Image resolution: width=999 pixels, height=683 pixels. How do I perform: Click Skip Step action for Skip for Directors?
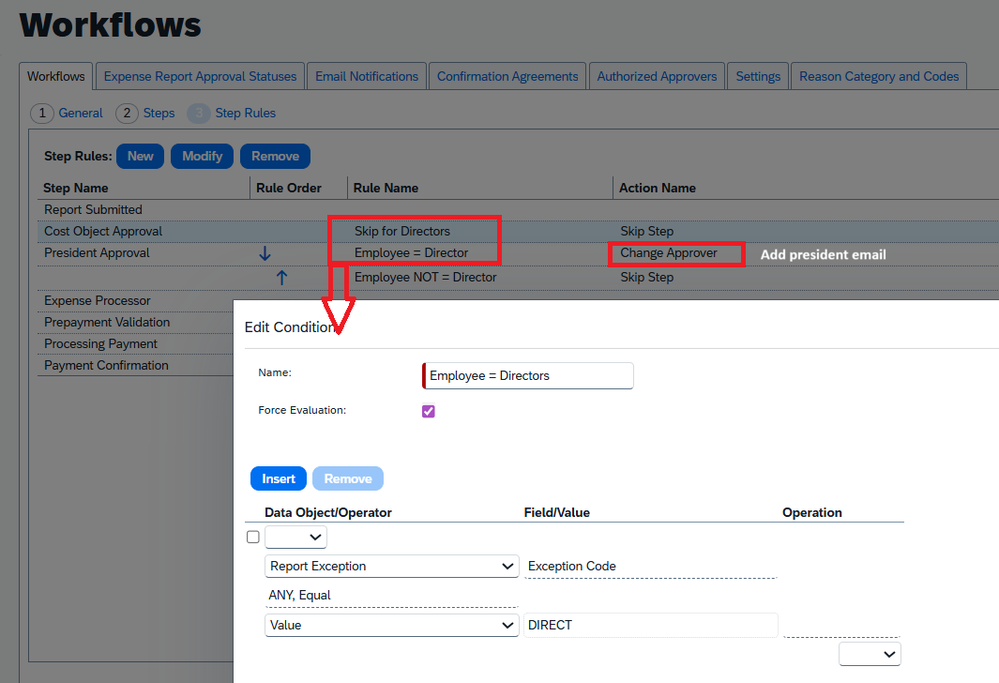pos(647,231)
